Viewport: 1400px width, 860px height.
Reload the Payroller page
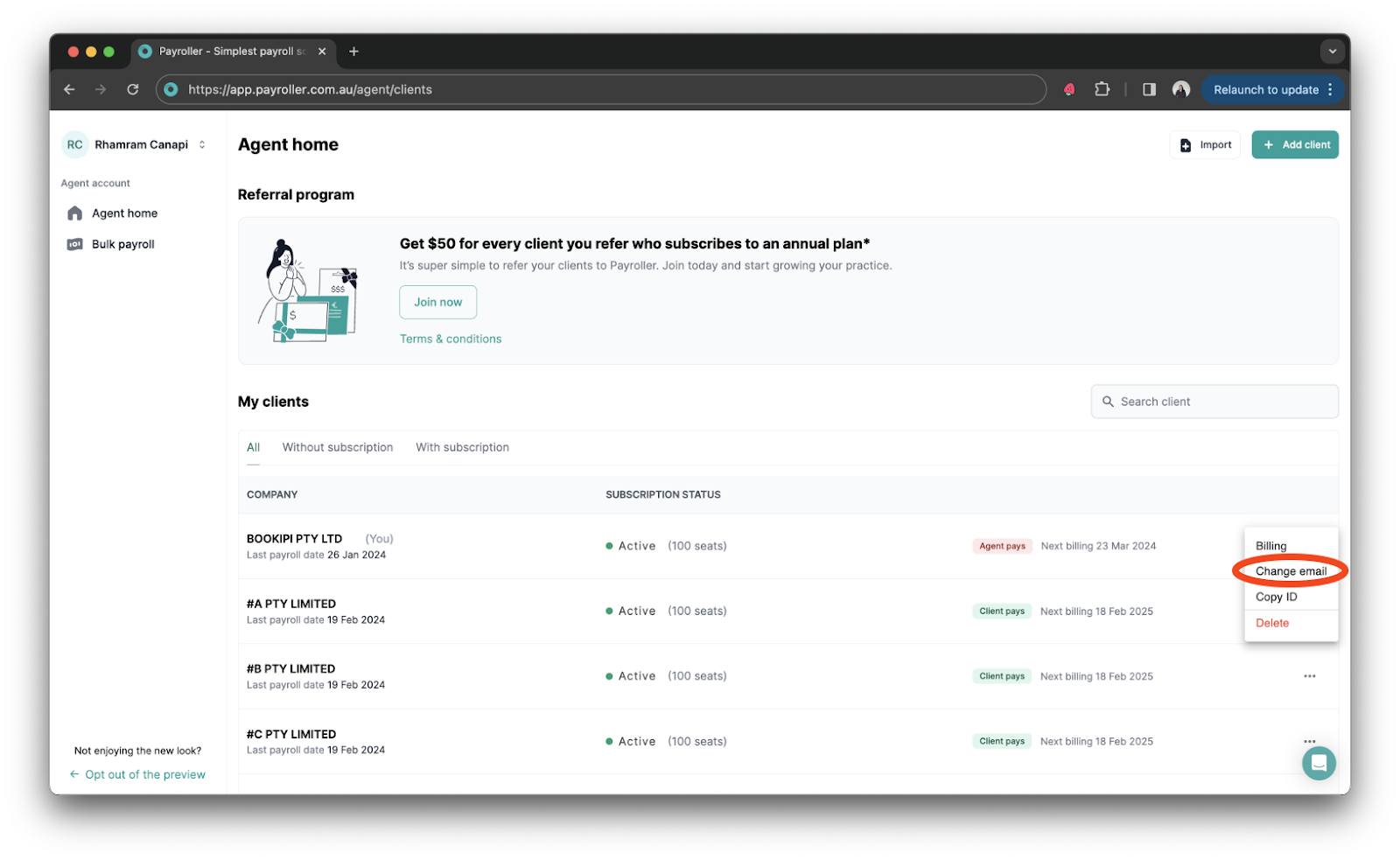133,89
